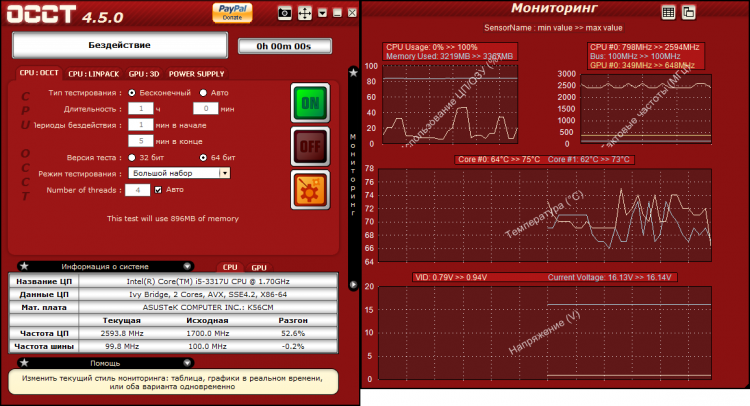
Task: Click the Core #0 temperature legend
Action: point(499,159)
